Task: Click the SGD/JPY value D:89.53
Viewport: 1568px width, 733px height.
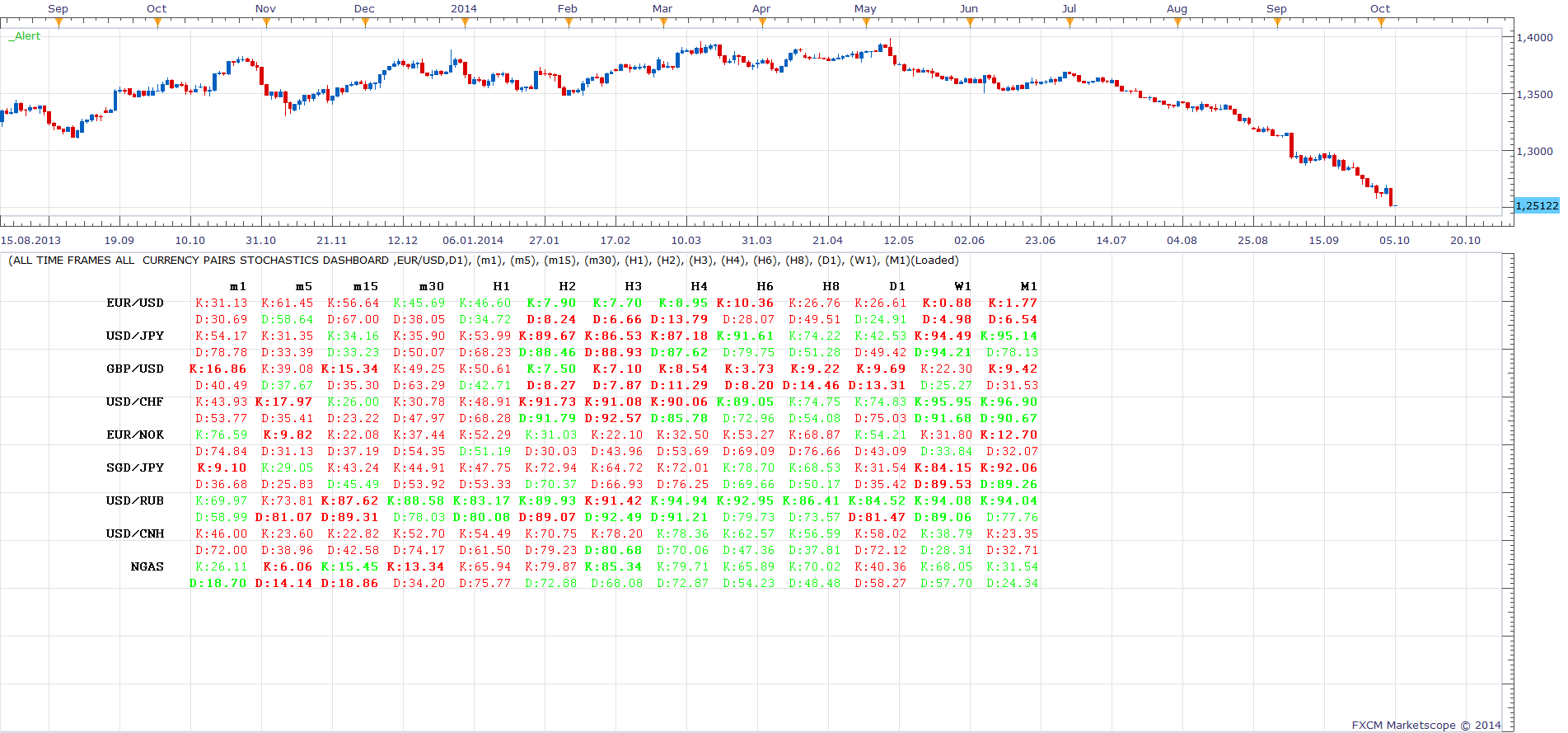Action: [943, 484]
